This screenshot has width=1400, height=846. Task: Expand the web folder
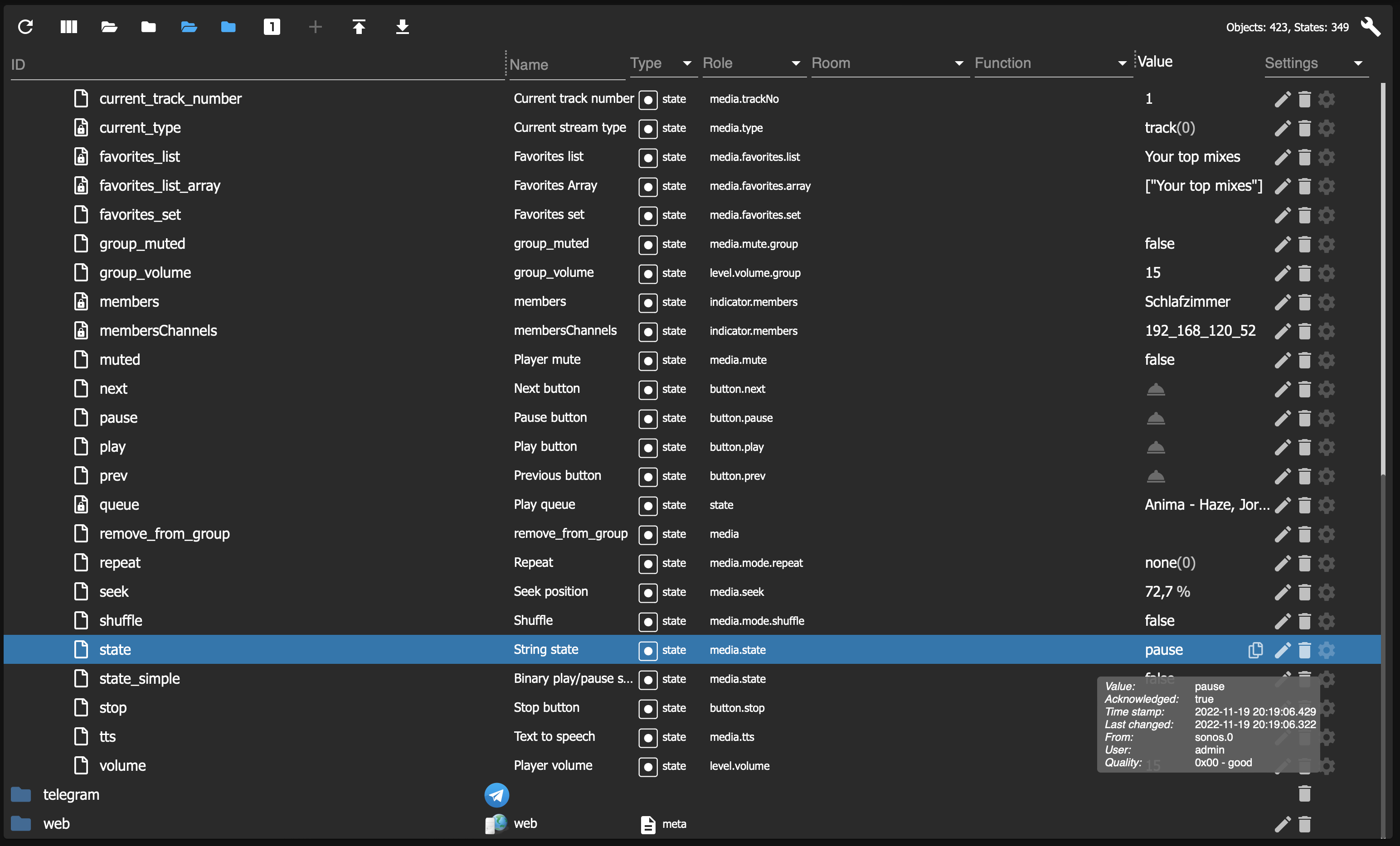coord(21,823)
